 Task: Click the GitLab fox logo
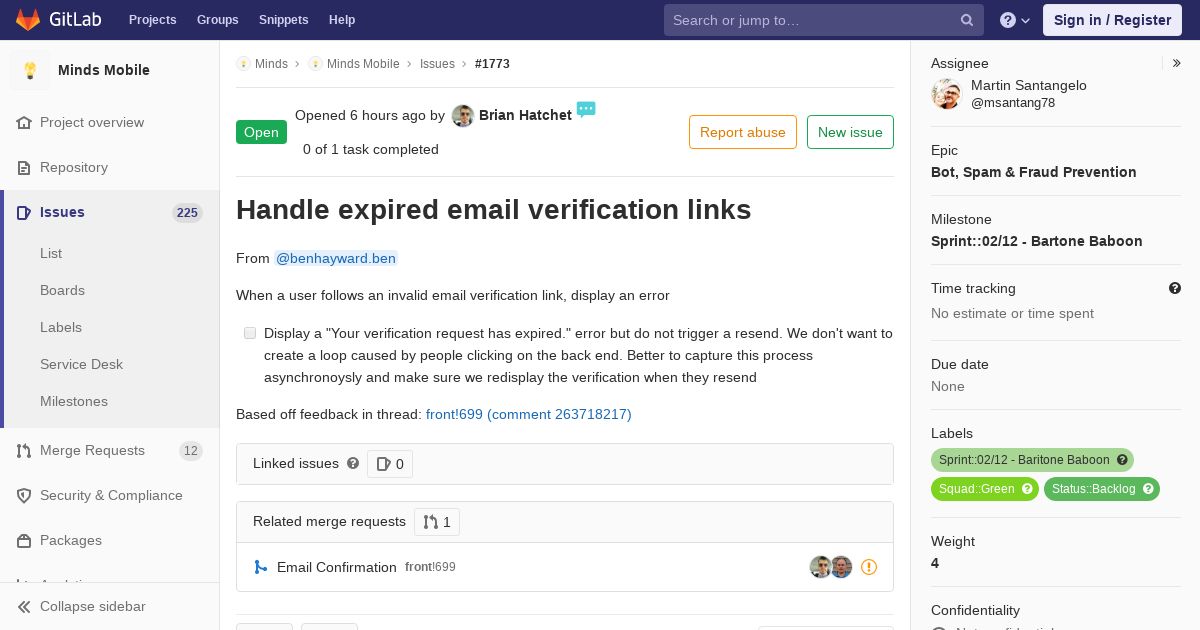28,19
